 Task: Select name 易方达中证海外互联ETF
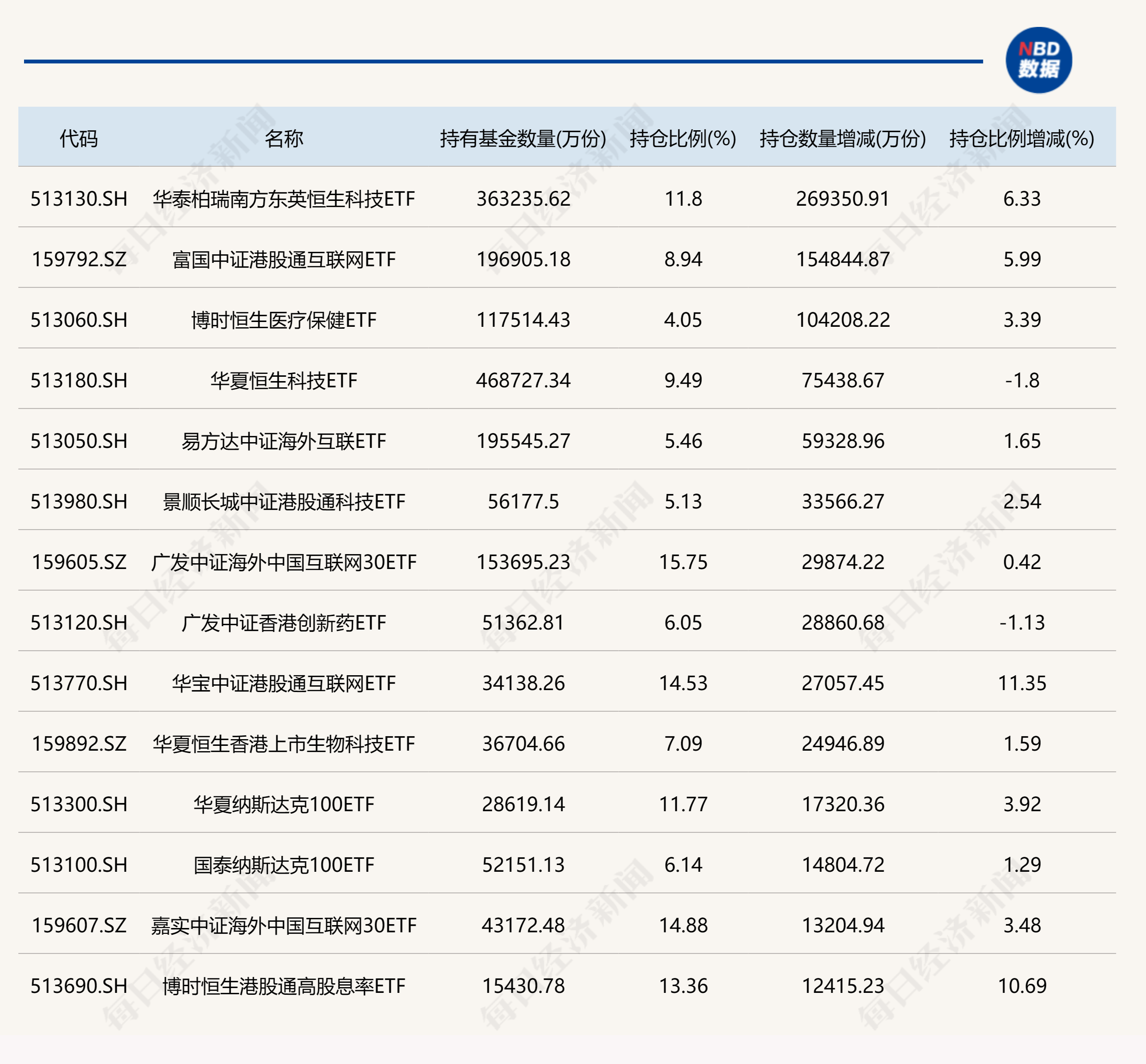point(284,441)
